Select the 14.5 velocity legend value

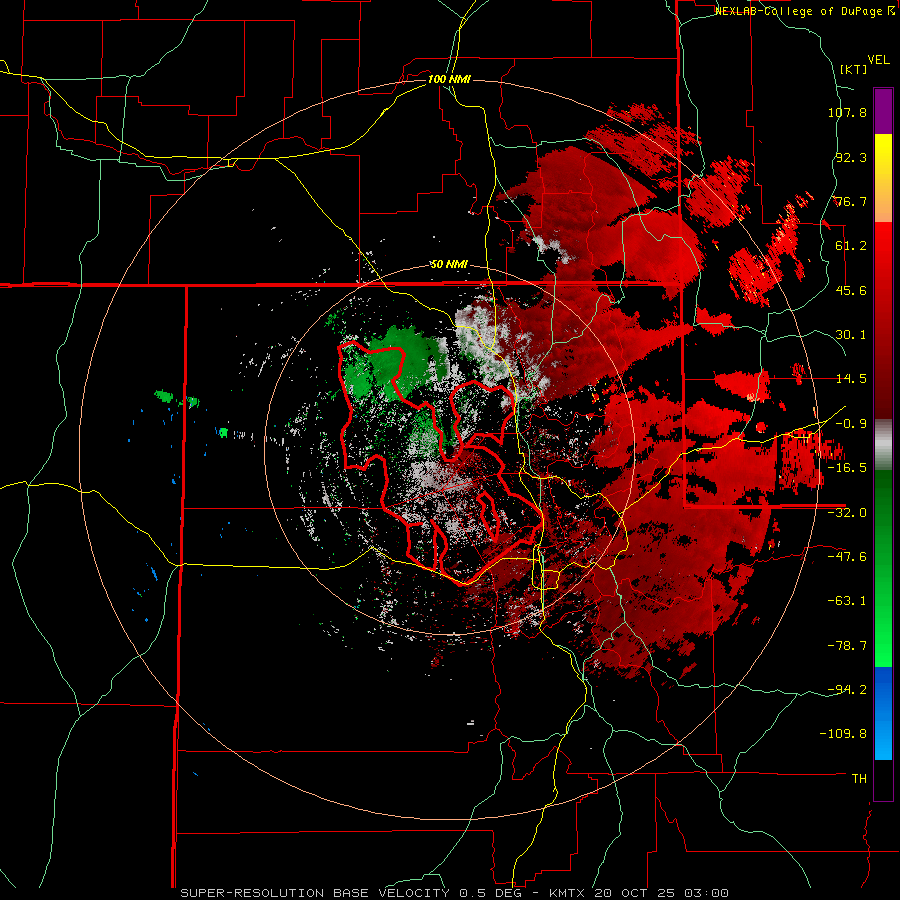851,379
